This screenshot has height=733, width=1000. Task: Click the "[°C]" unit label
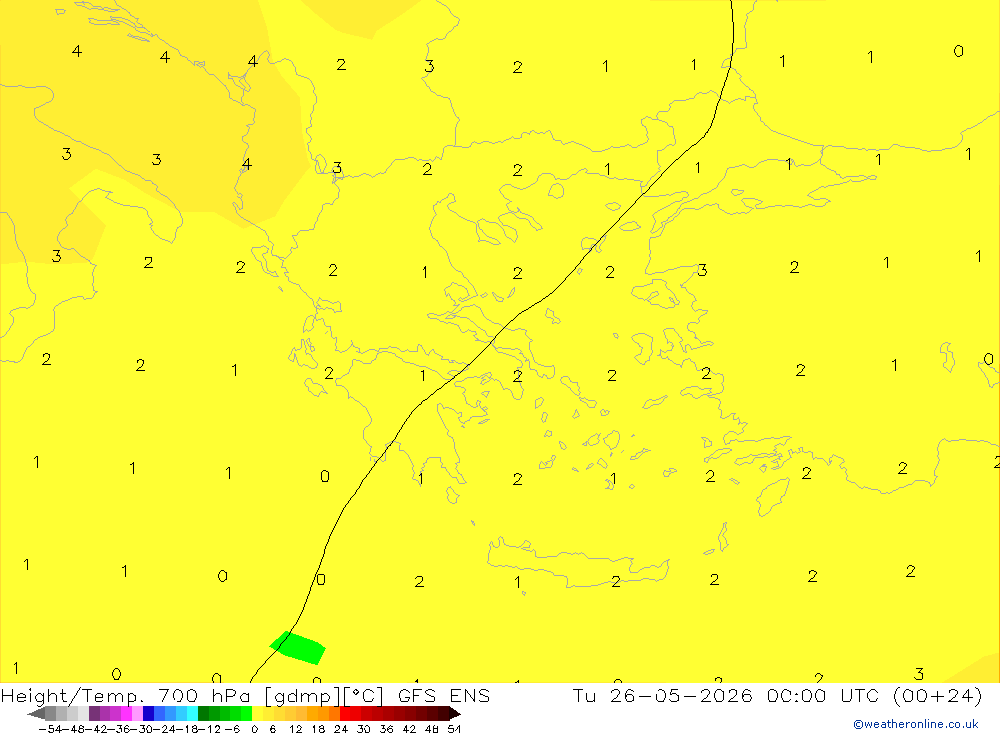pos(363,695)
